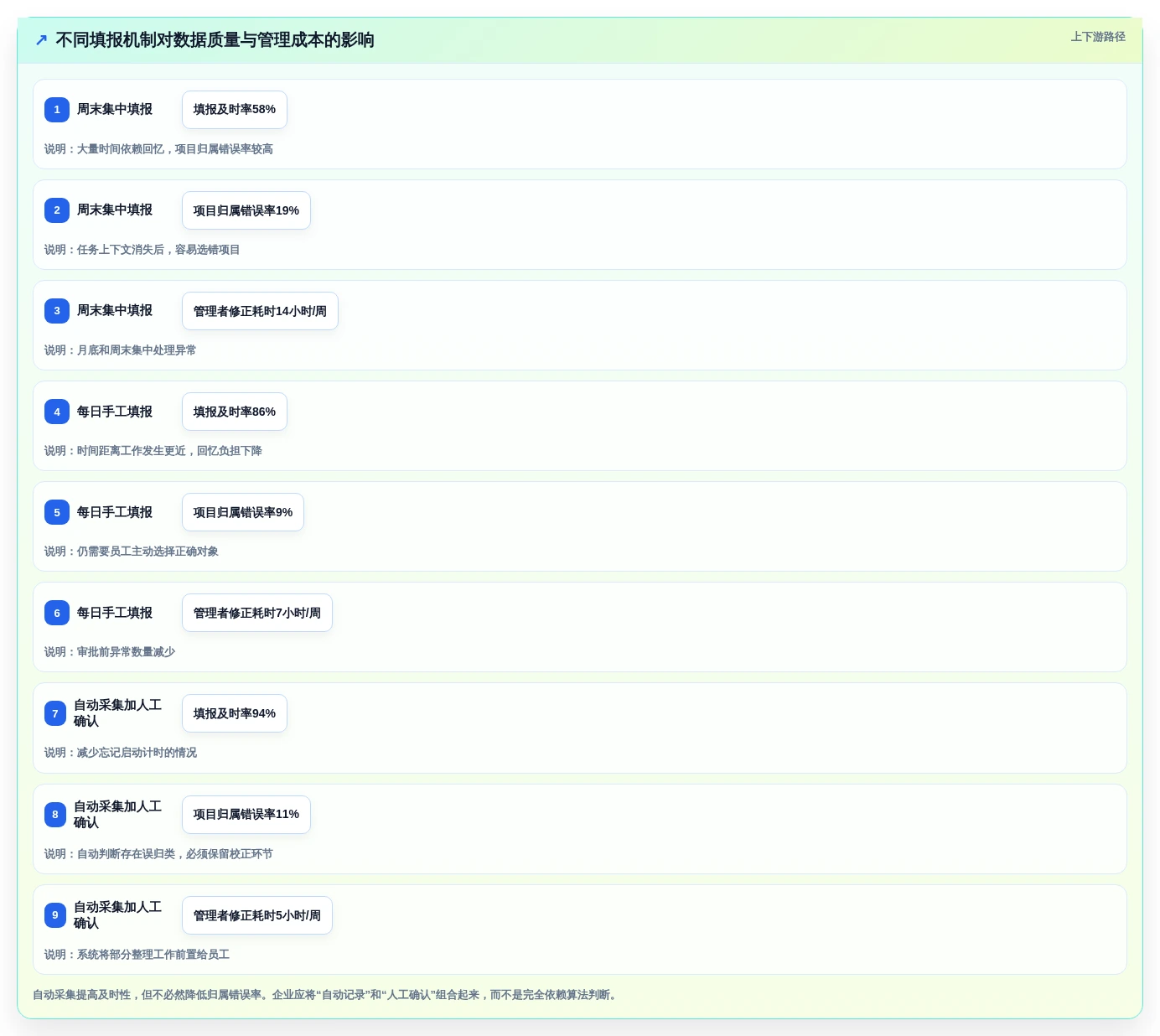Image resolution: width=1160 pixels, height=1036 pixels.
Task: Click 每日手工填报 label in card 6
Action: (x=115, y=613)
